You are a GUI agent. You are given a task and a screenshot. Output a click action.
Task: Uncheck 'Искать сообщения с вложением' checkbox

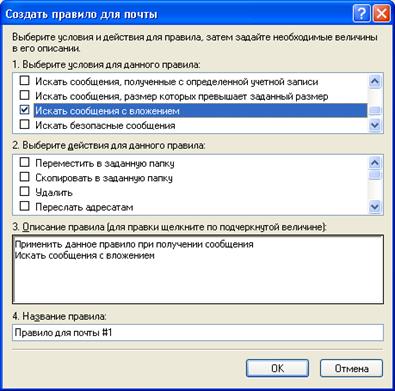(24, 110)
